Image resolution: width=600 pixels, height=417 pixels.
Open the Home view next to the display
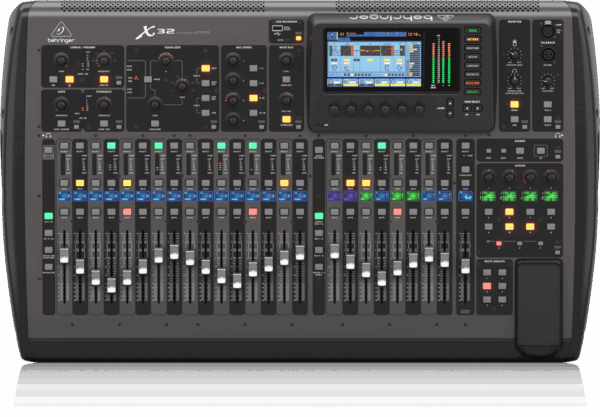tap(472, 32)
